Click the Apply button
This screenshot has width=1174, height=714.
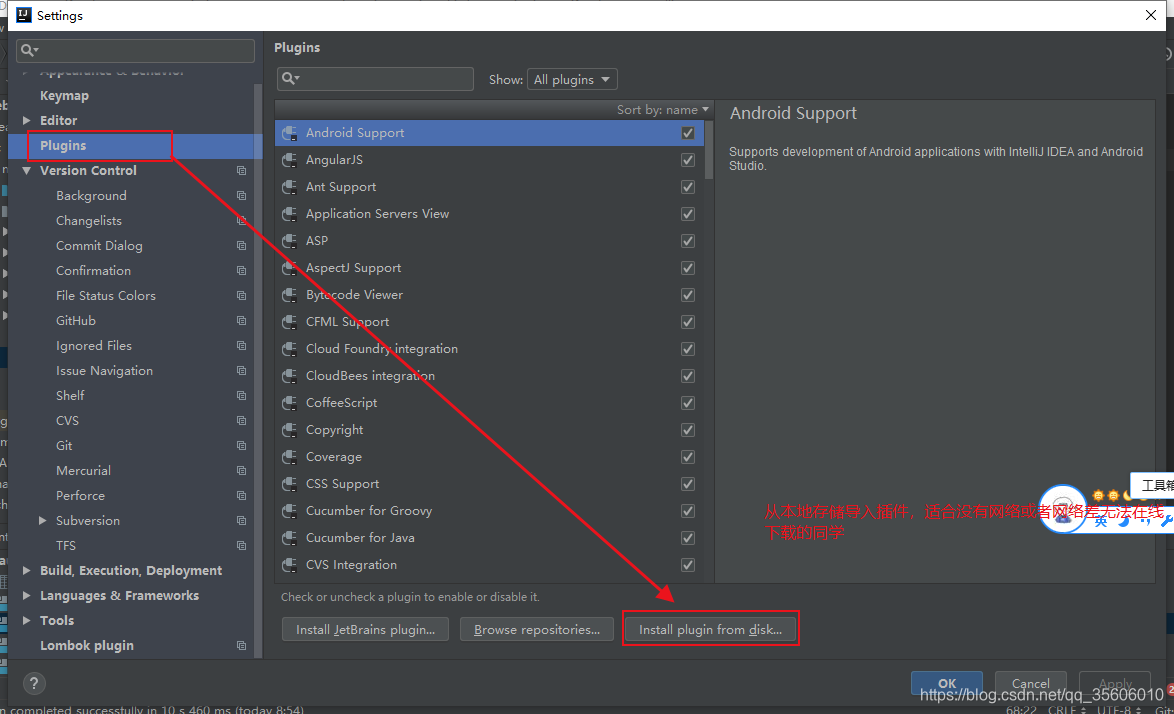pos(1114,683)
